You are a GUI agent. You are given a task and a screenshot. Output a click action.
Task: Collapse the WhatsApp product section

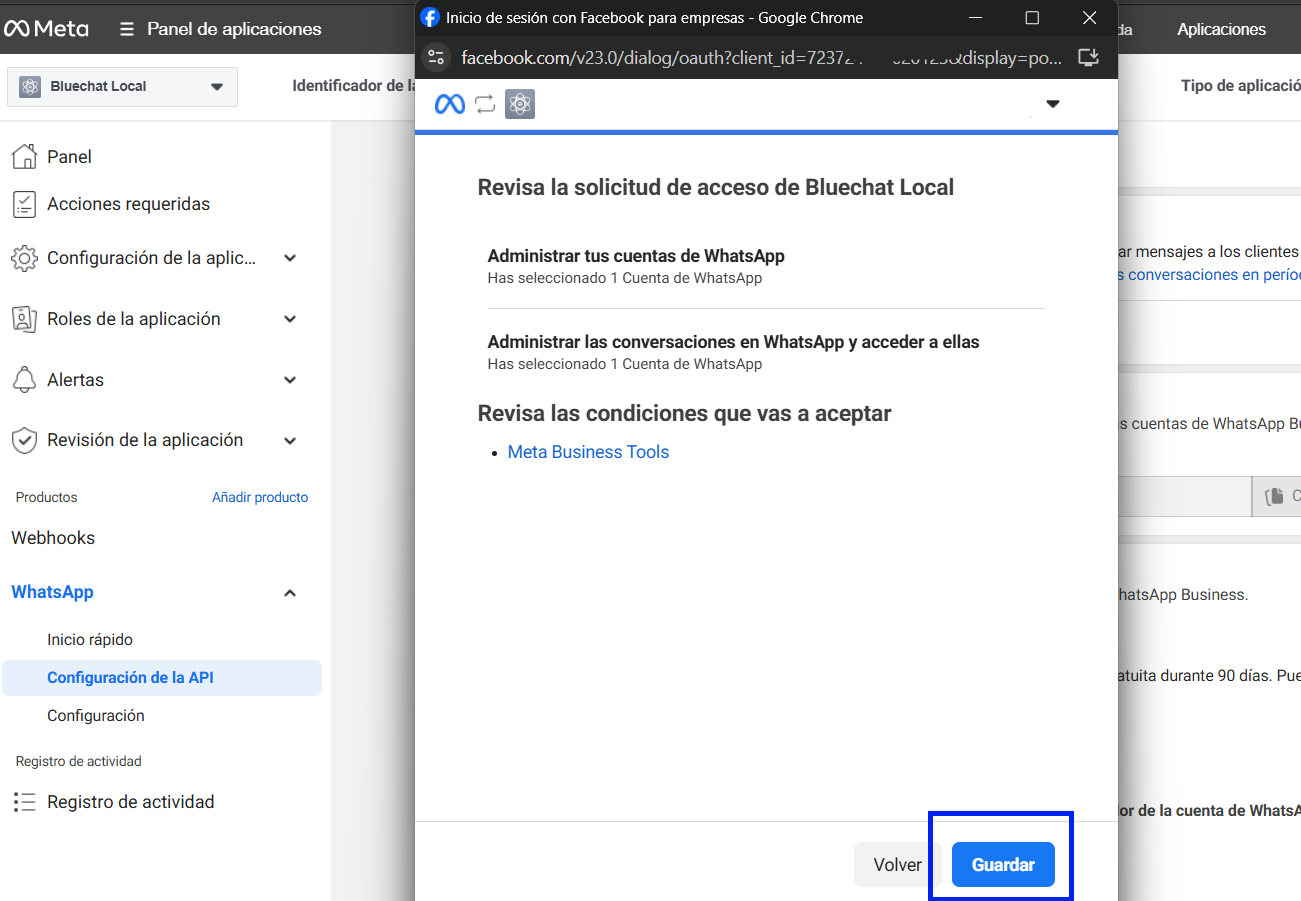(290, 593)
